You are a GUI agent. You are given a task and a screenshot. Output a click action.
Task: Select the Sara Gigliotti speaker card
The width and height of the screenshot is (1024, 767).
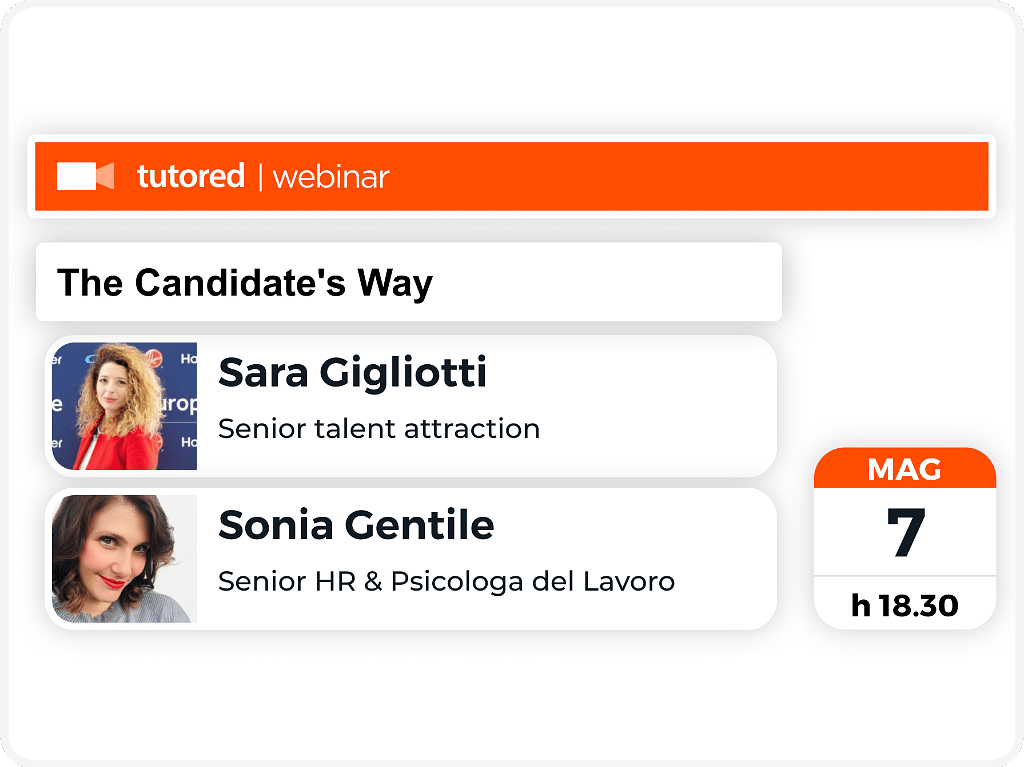411,406
